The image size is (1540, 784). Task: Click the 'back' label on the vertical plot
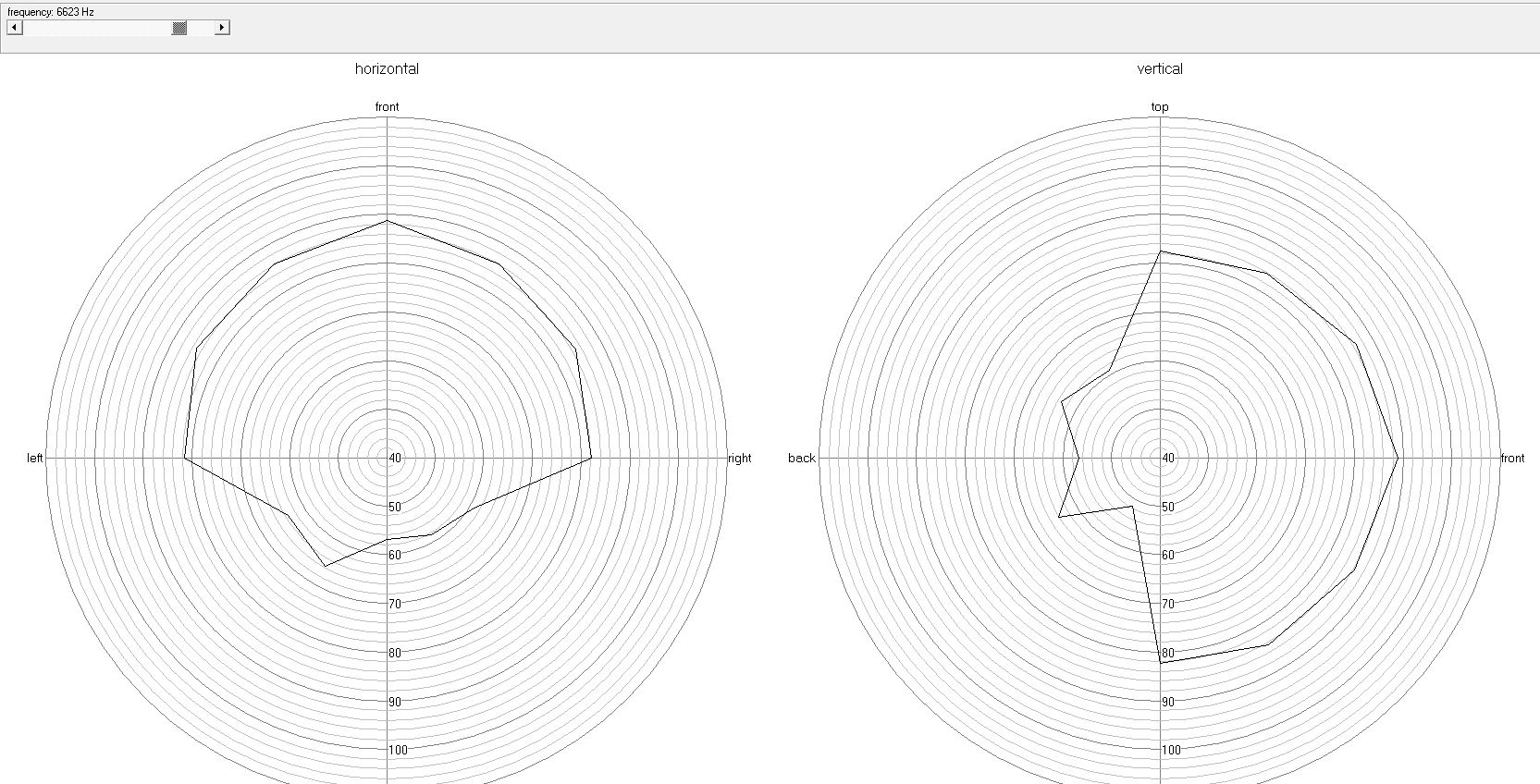coord(802,459)
